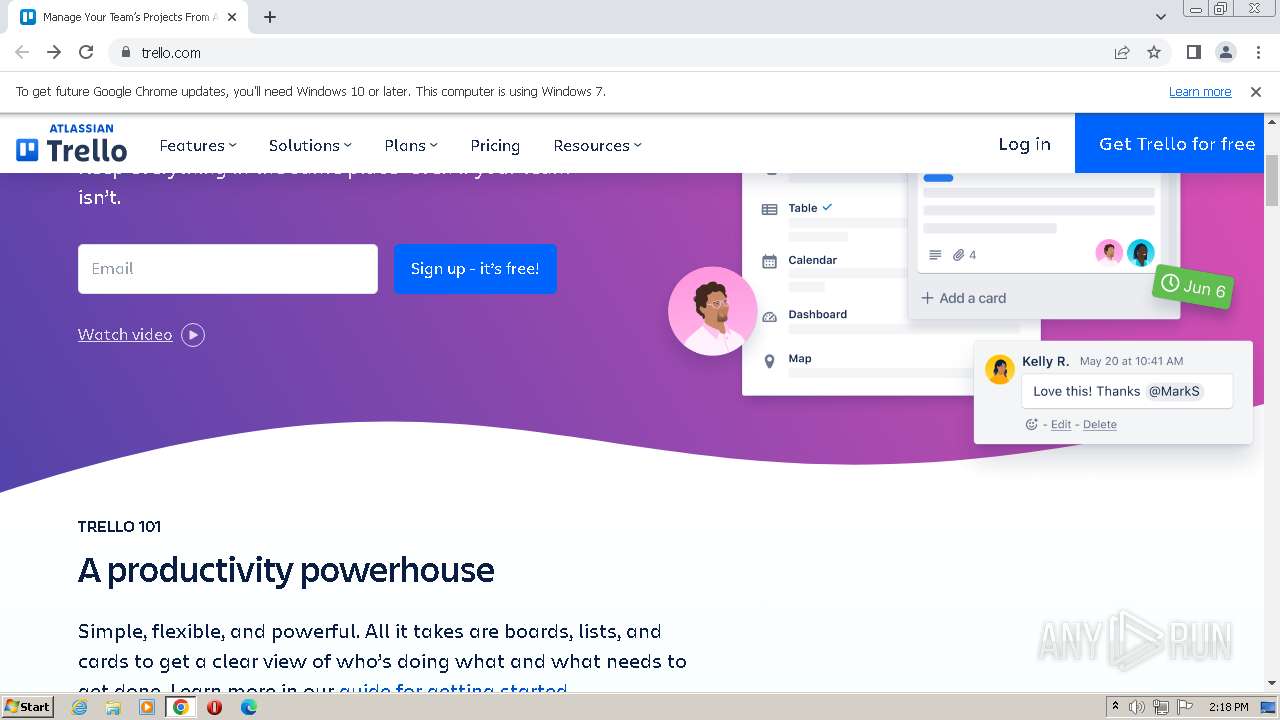Click the Calendar label in the views list
Screen dimensions: 1280x720
(812, 260)
